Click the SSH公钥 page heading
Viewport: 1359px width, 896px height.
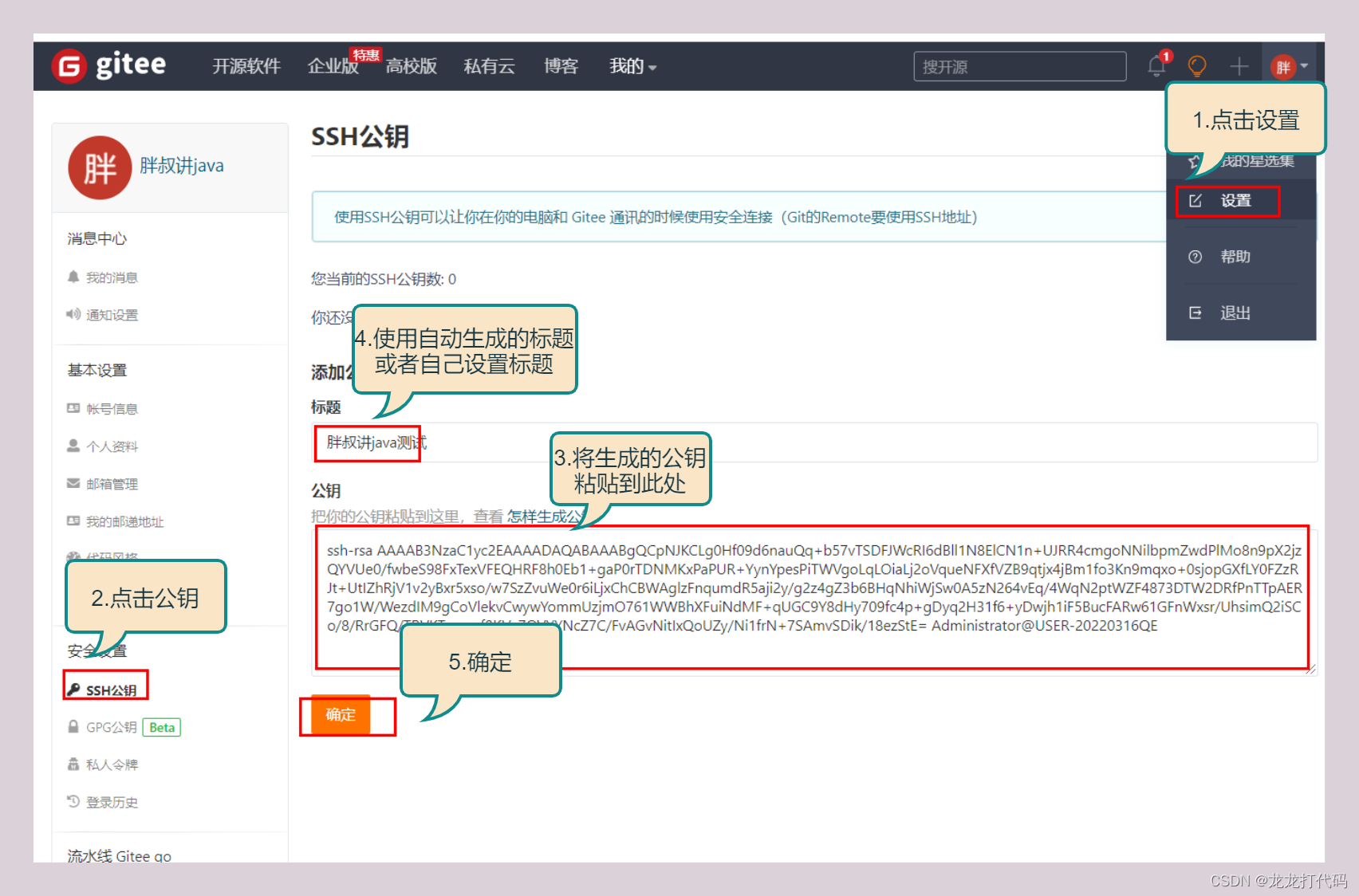pyautogui.click(x=360, y=136)
